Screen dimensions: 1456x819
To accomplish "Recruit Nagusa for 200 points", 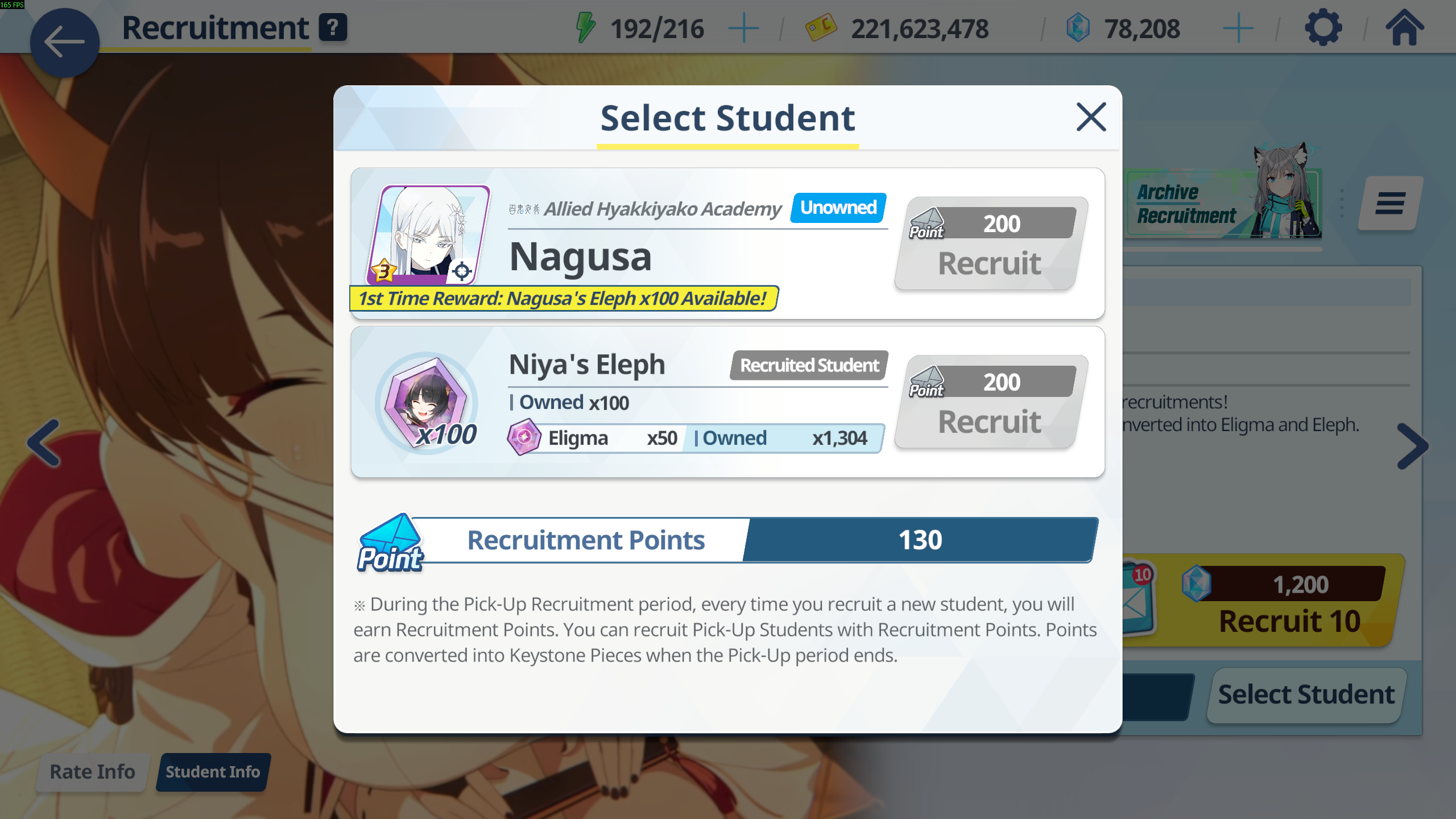I will 990,243.
